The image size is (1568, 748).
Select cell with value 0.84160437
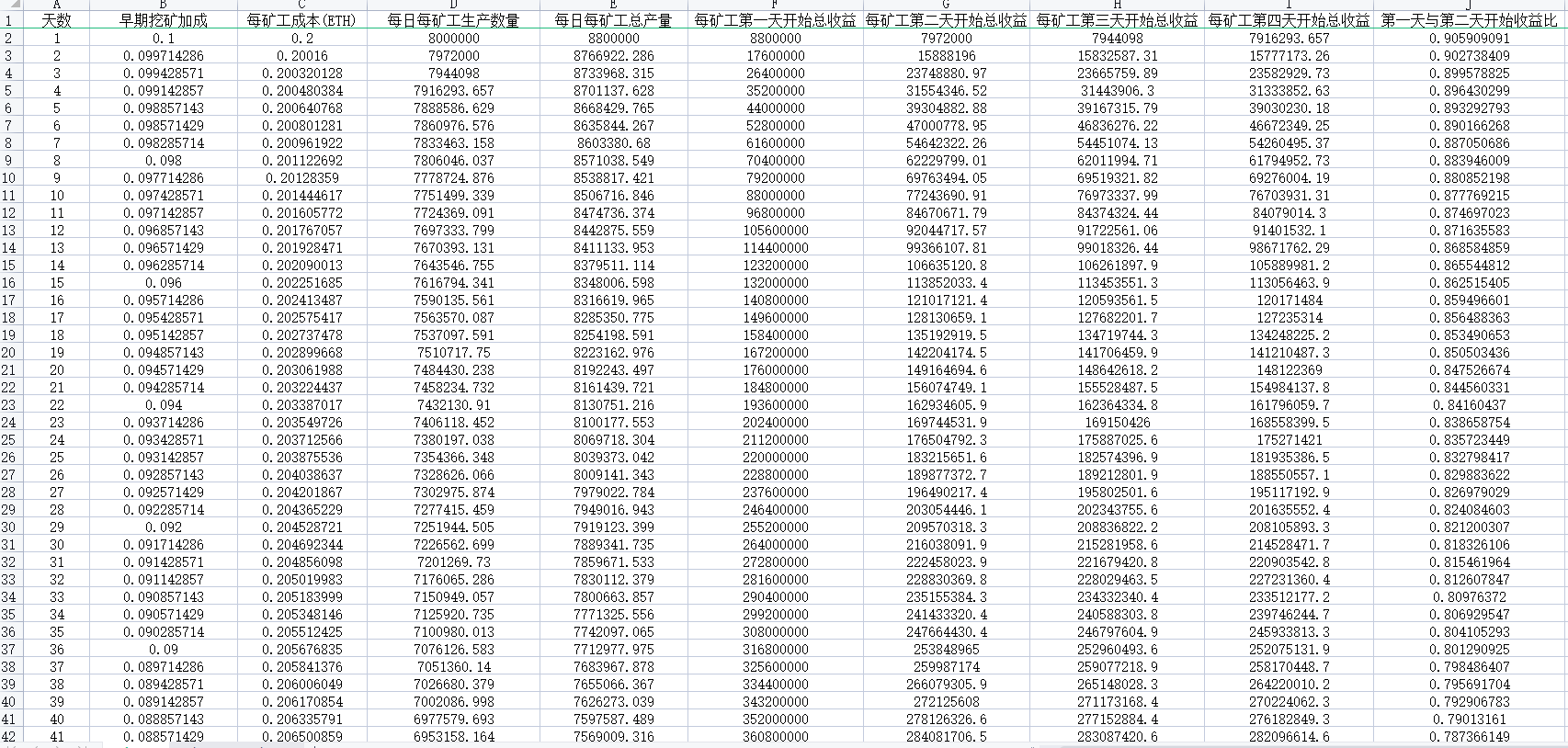pyautogui.click(x=1469, y=404)
